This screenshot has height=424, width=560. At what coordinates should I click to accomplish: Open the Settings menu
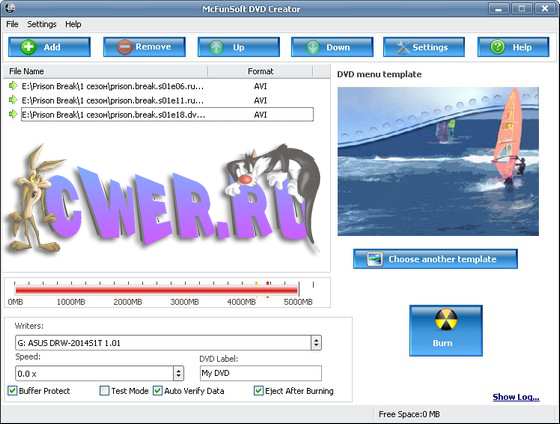coord(42,24)
